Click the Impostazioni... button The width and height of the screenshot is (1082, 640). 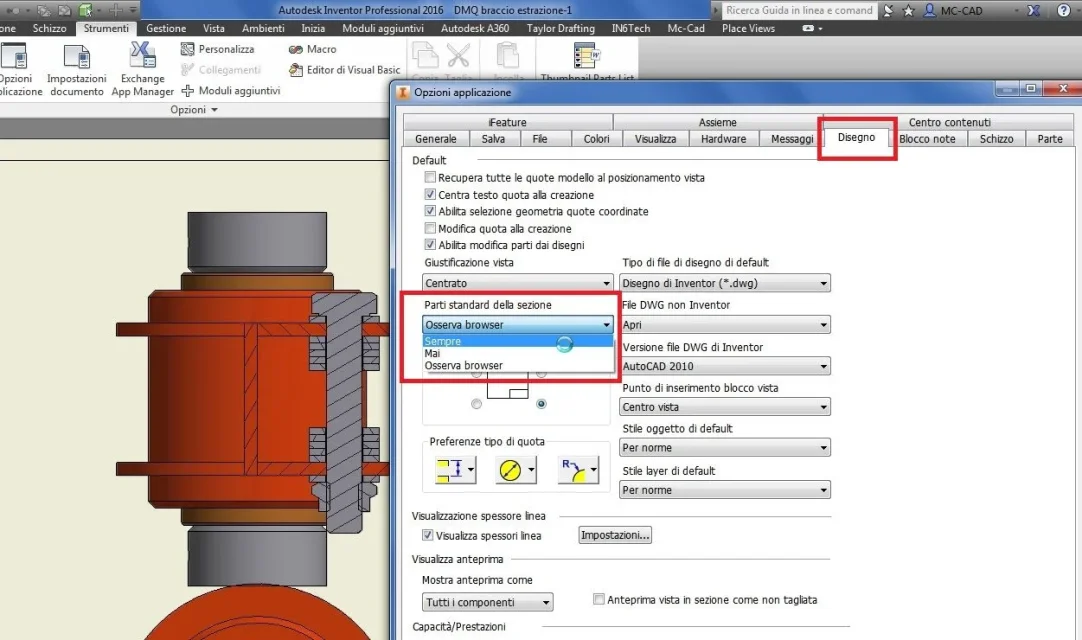[x=615, y=535]
